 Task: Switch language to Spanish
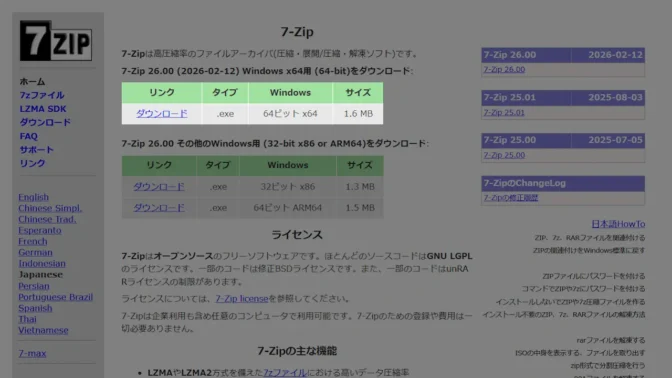point(35,308)
